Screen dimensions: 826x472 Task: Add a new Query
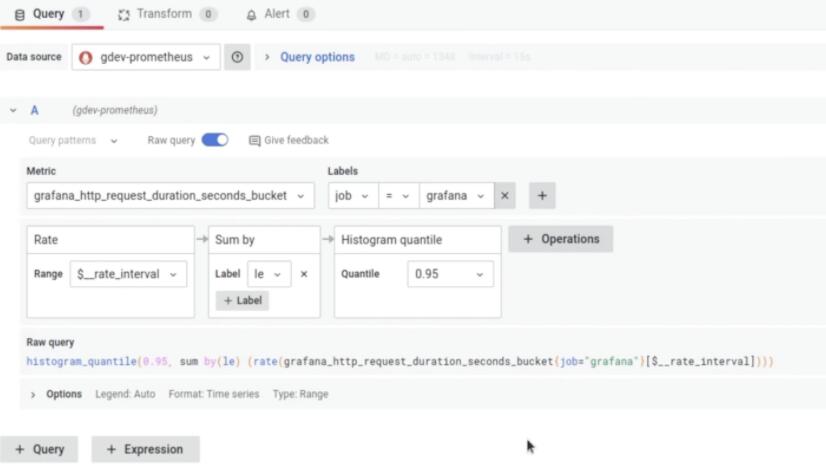[40, 449]
